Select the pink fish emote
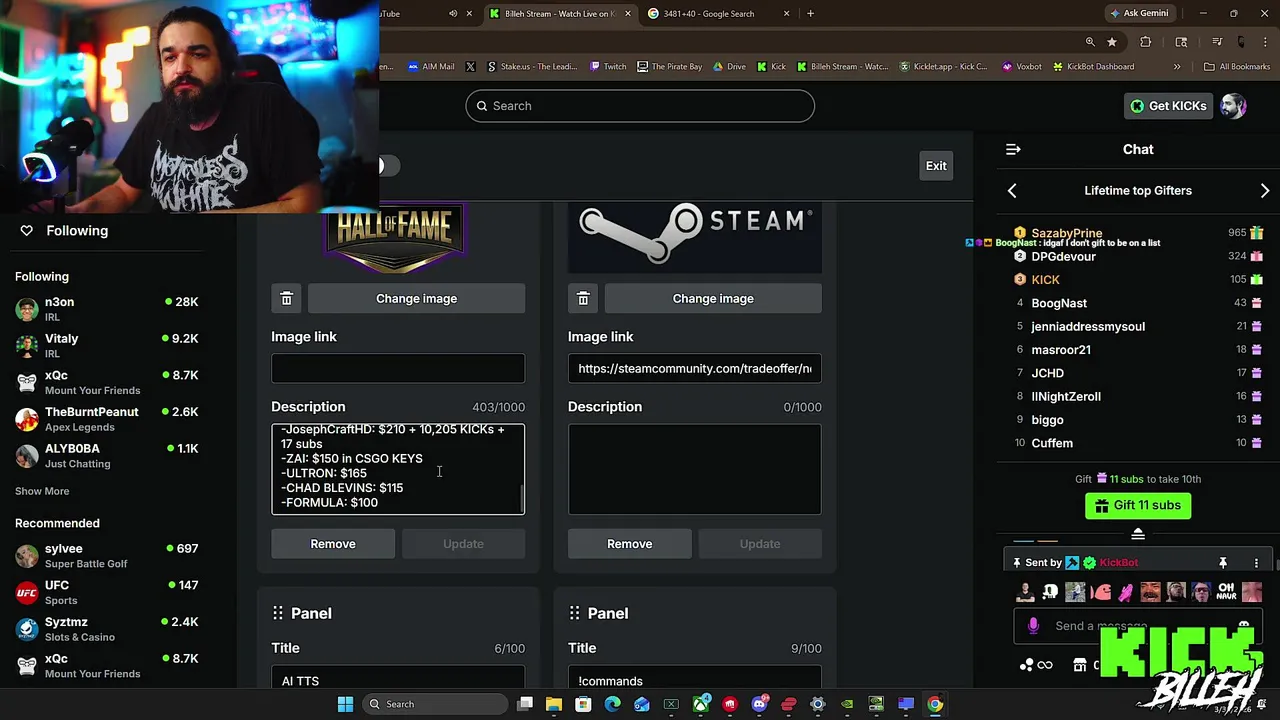1280x720 pixels. (1101, 592)
